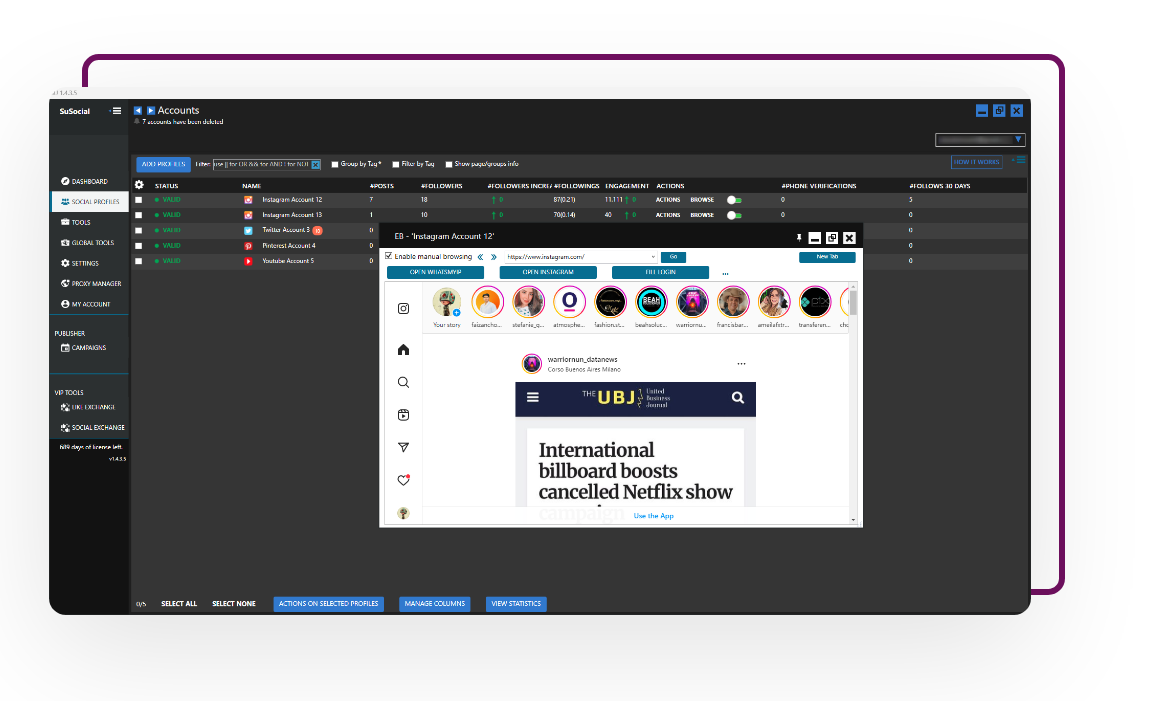
Task: Open the Like Exchange VIP tool
Action: (90, 407)
